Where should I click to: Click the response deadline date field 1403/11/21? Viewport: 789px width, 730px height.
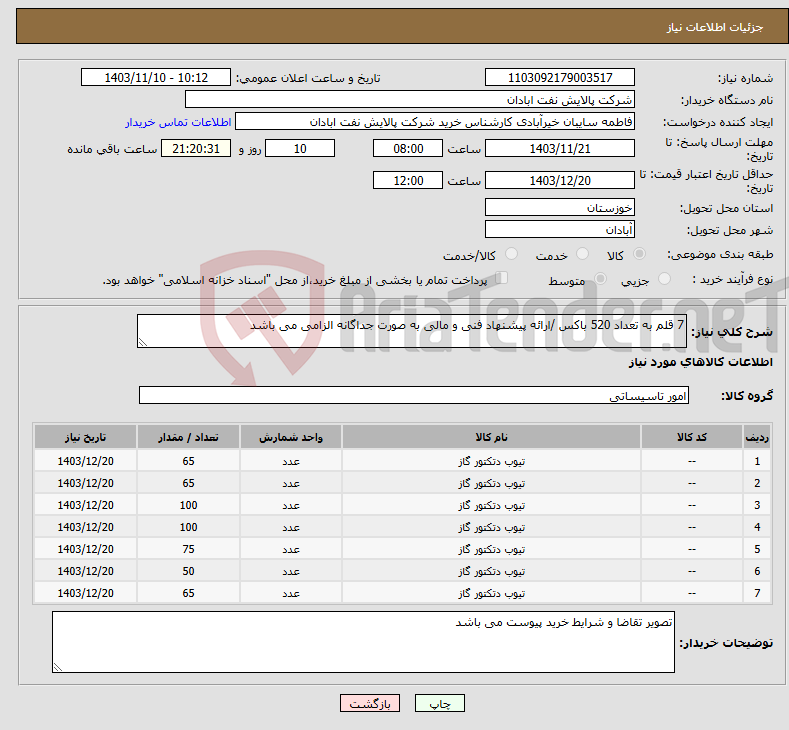560,148
